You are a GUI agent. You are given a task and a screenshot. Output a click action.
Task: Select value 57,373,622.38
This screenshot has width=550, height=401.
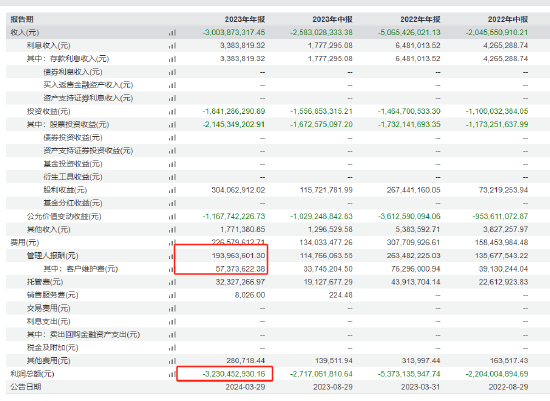pyautogui.click(x=240, y=269)
